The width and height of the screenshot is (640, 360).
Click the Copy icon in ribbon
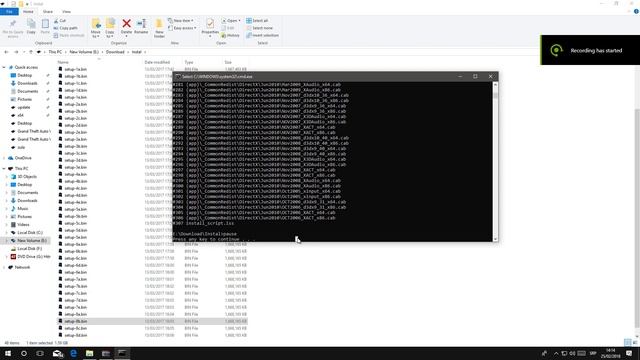coord(31,27)
